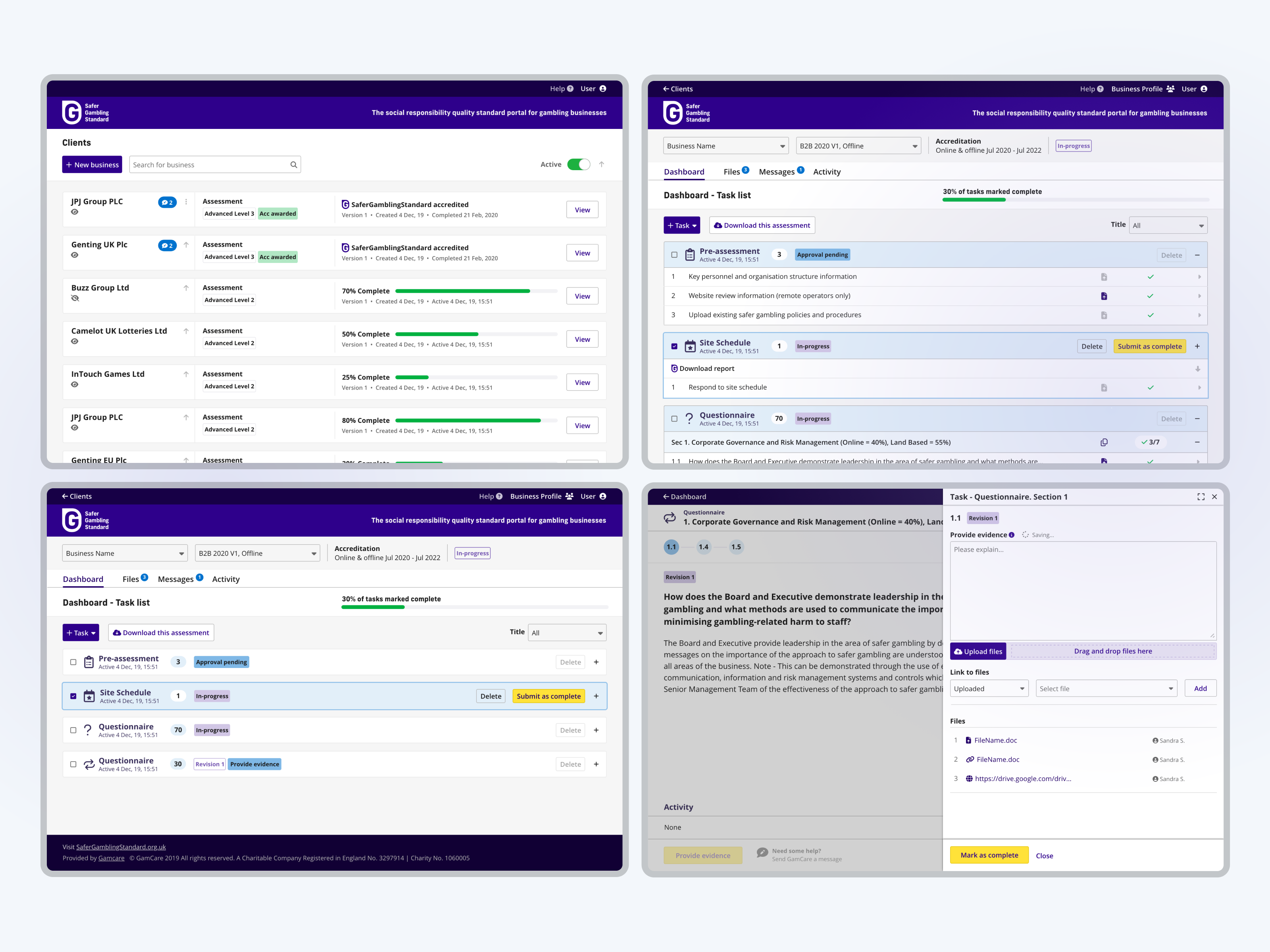Toggle visibility eye for Buzz Group Ltd
The width and height of the screenshot is (1270, 952).
(x=75, y=298)
